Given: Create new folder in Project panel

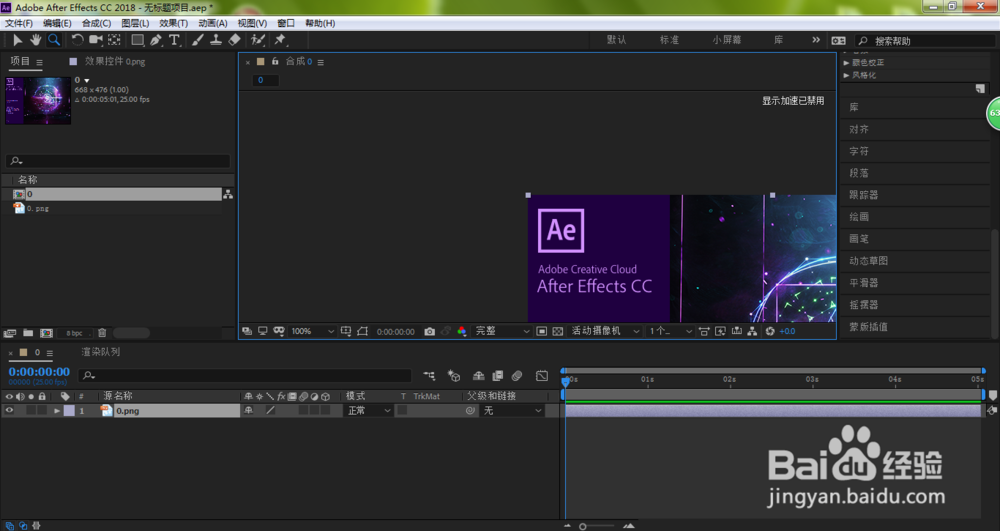Looking at the screenshot, I should click(x=28, y=333).
